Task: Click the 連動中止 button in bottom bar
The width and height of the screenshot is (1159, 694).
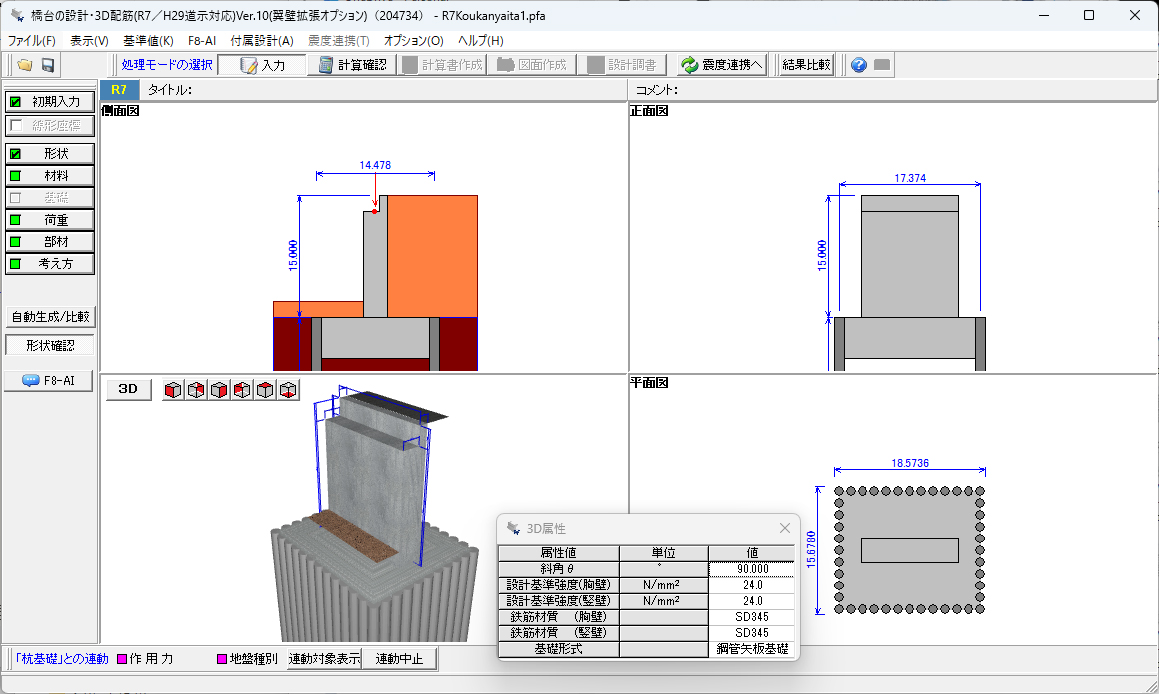Action: [x=399, y=659]
